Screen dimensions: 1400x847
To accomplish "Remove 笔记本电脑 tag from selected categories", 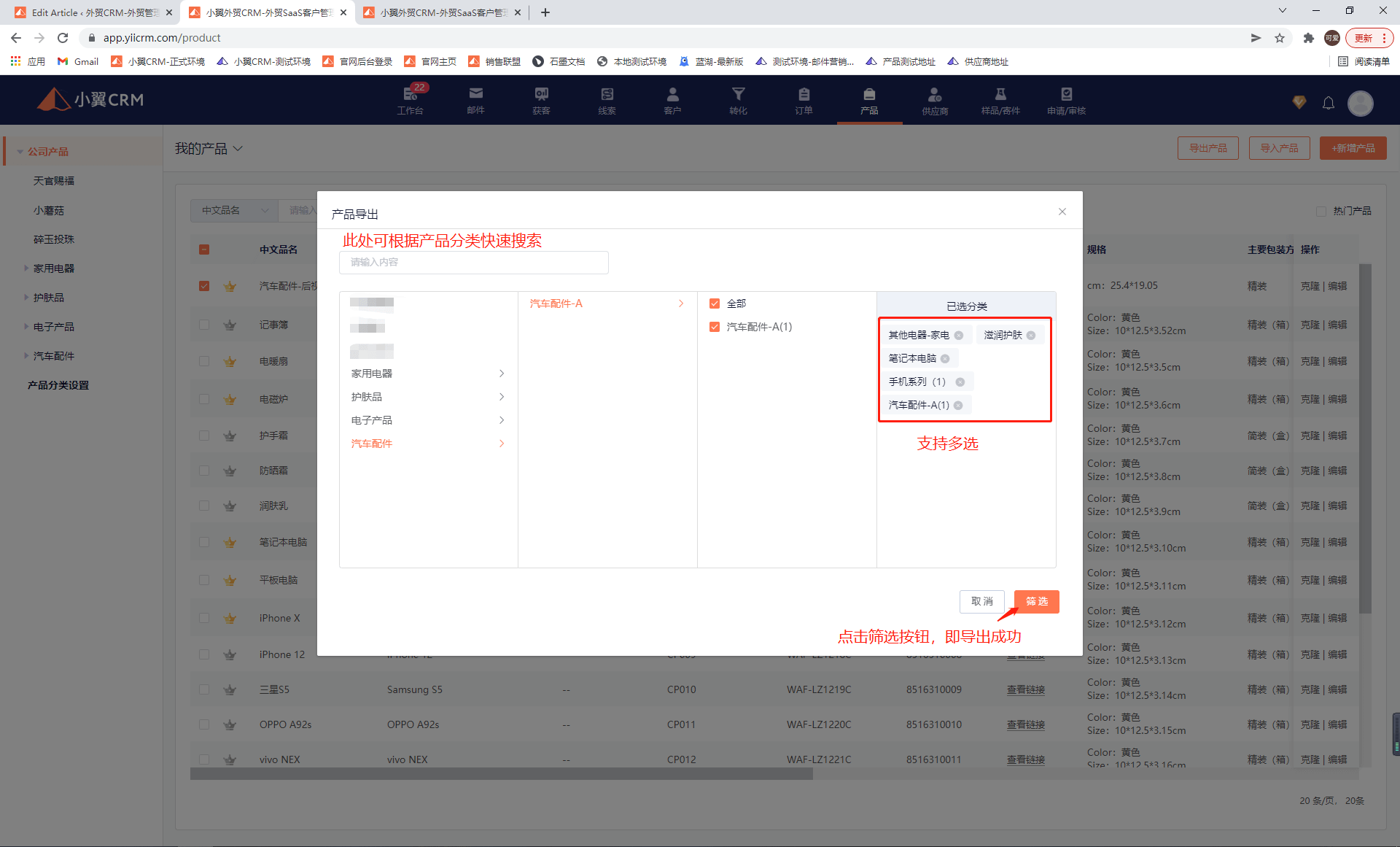I will (x=945, y=358).
